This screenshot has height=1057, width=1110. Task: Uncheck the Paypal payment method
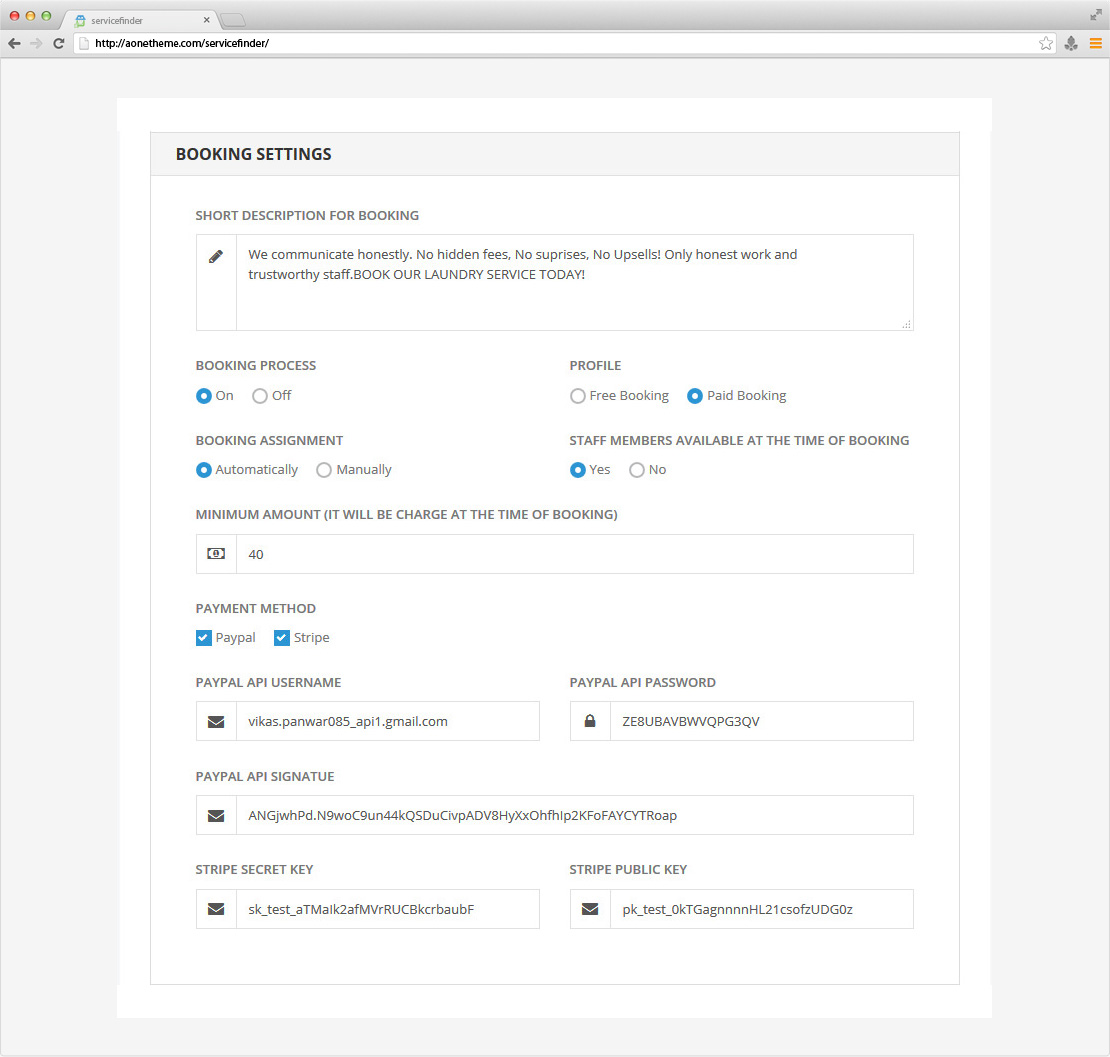click(204, 638)
